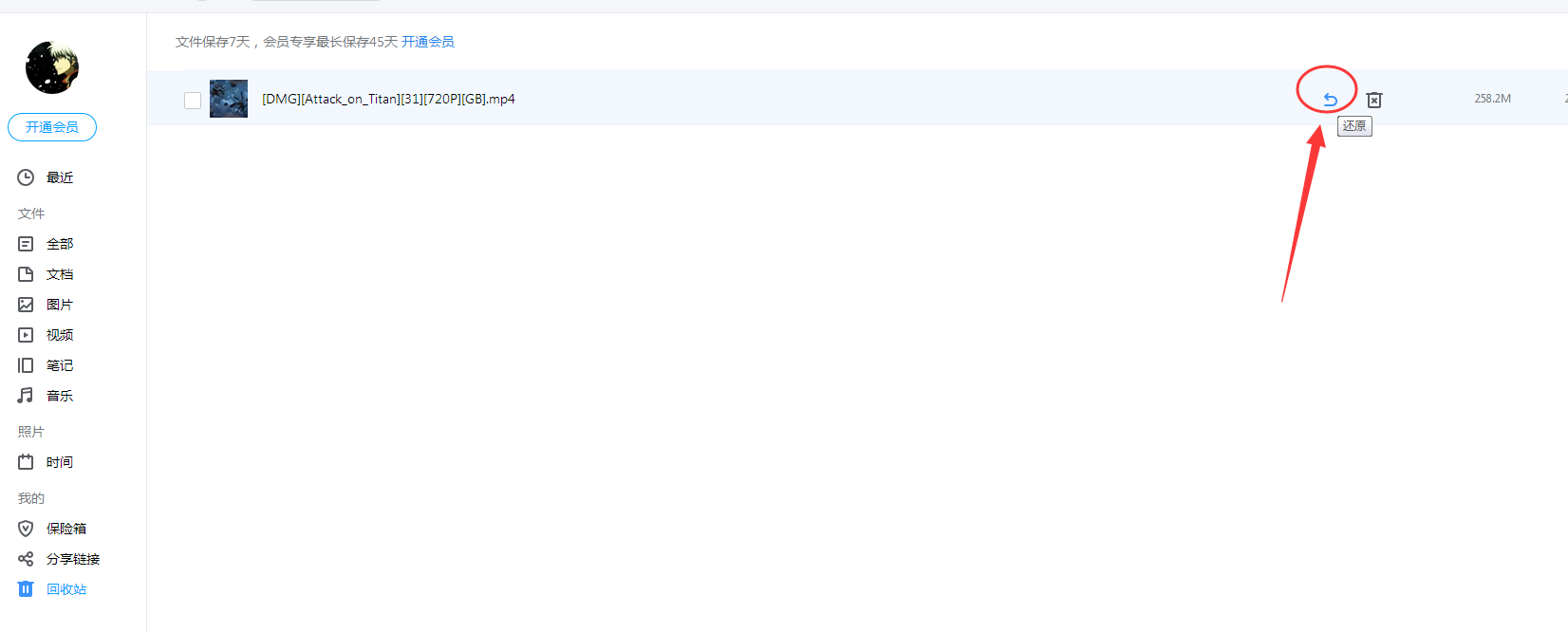
Task: Click the permanent delete trash icon
Action: pos(1373,100)
